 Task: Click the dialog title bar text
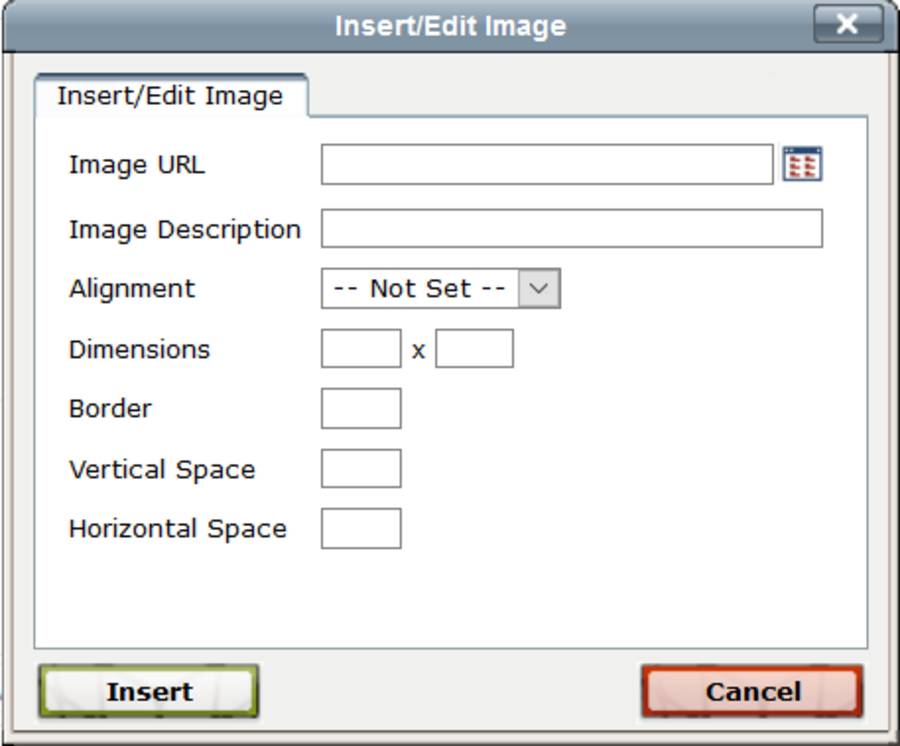[x=451, y=26]
